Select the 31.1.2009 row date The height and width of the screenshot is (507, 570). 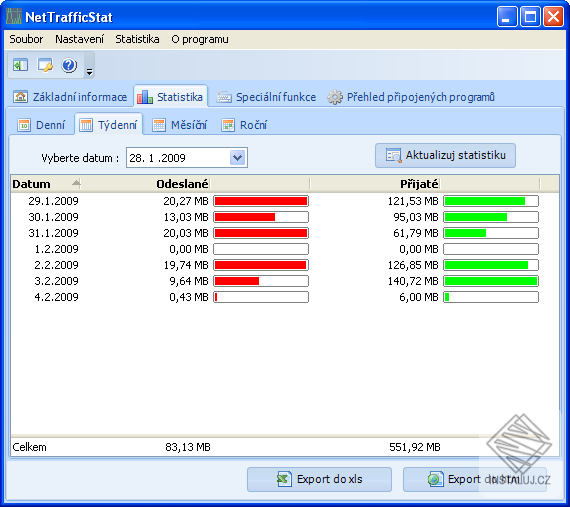click(x=53, y=233)
